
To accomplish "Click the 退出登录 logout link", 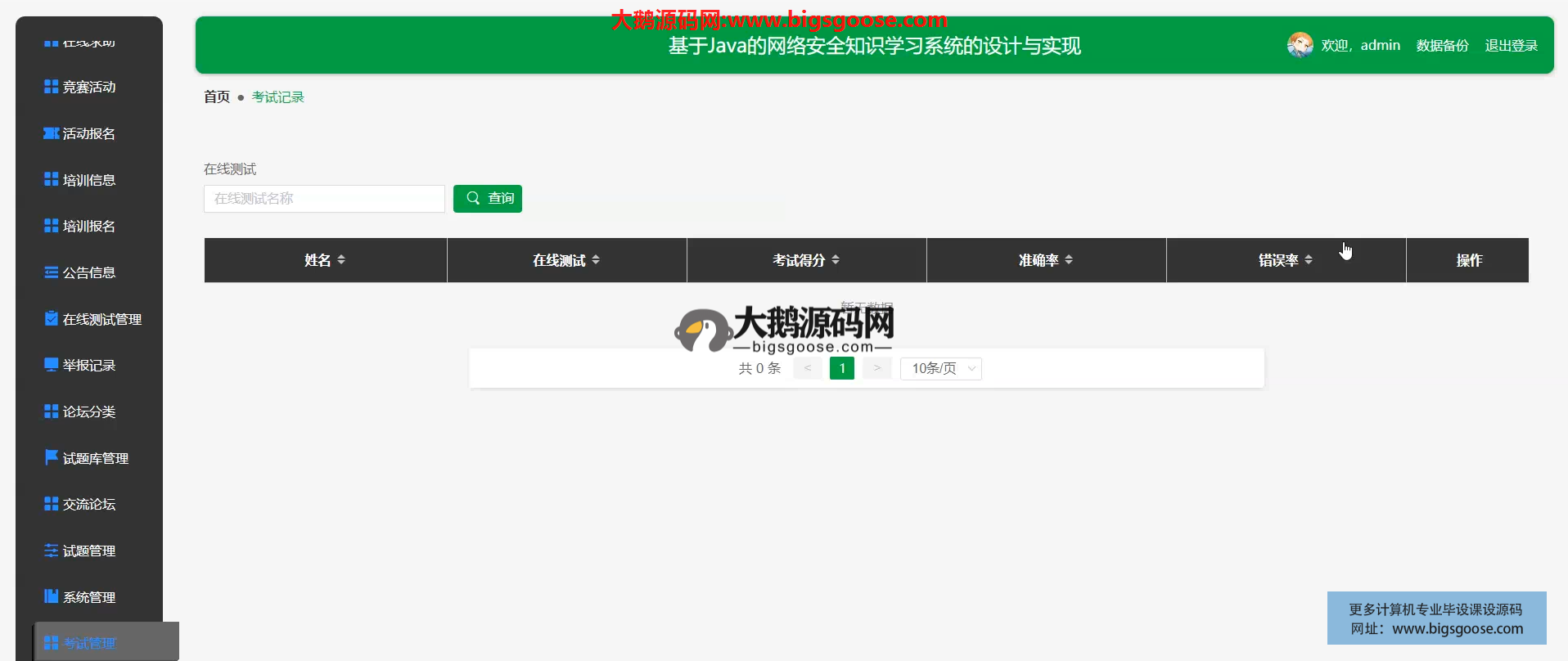I will (1511, 46).
